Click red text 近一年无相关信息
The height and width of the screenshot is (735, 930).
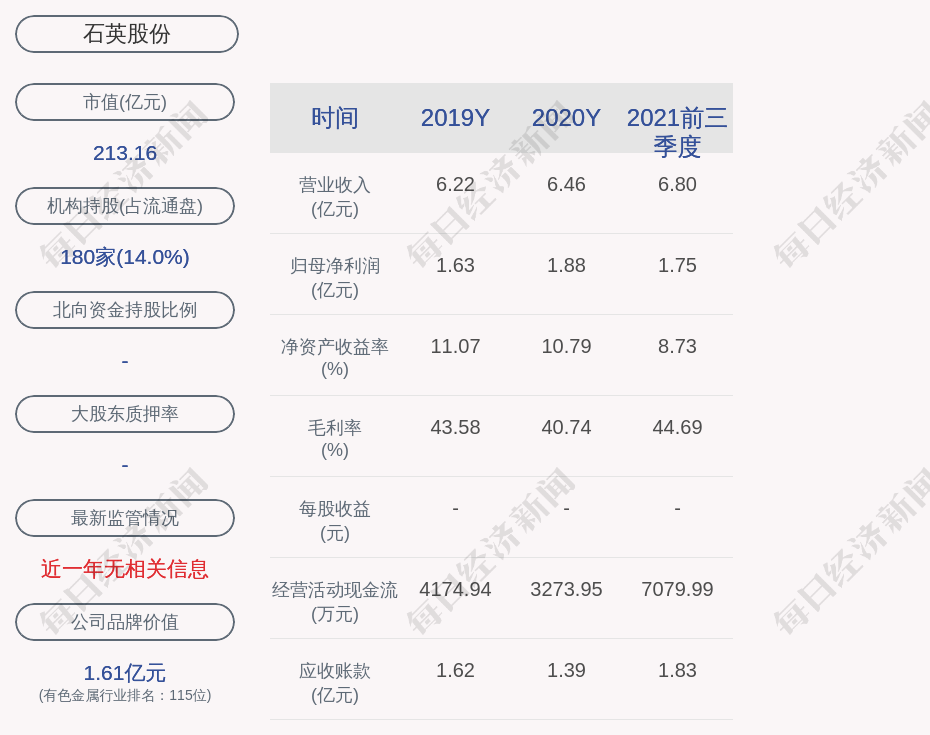coord(125,569)
